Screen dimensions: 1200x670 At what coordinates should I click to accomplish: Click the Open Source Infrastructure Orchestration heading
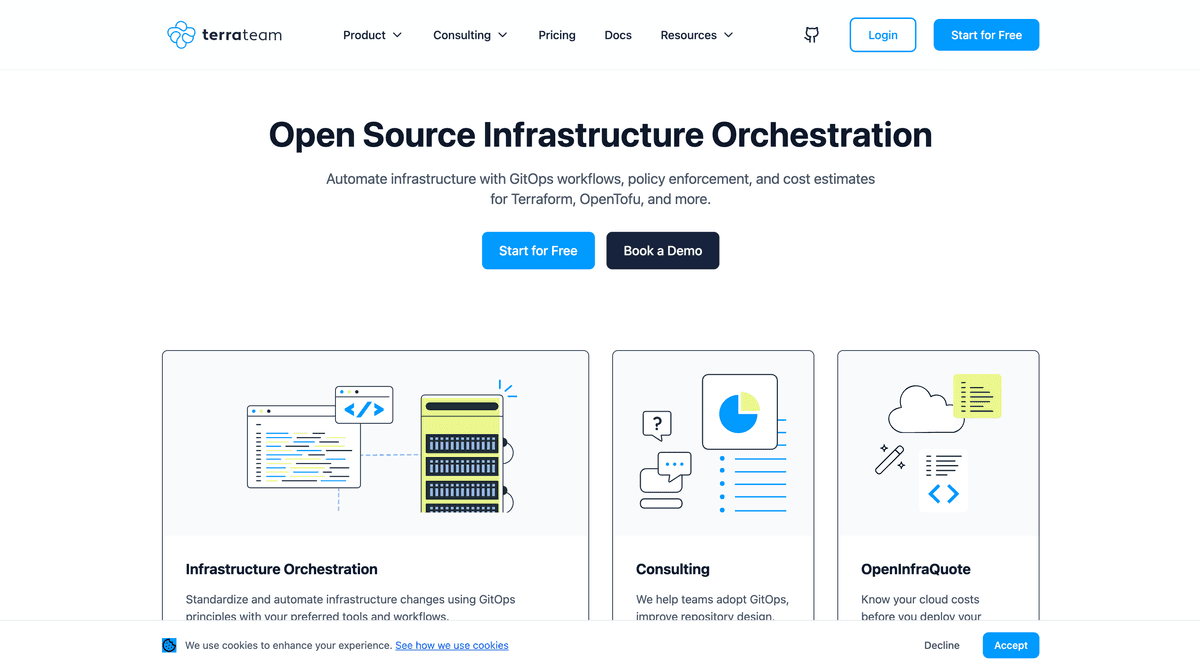600,135
